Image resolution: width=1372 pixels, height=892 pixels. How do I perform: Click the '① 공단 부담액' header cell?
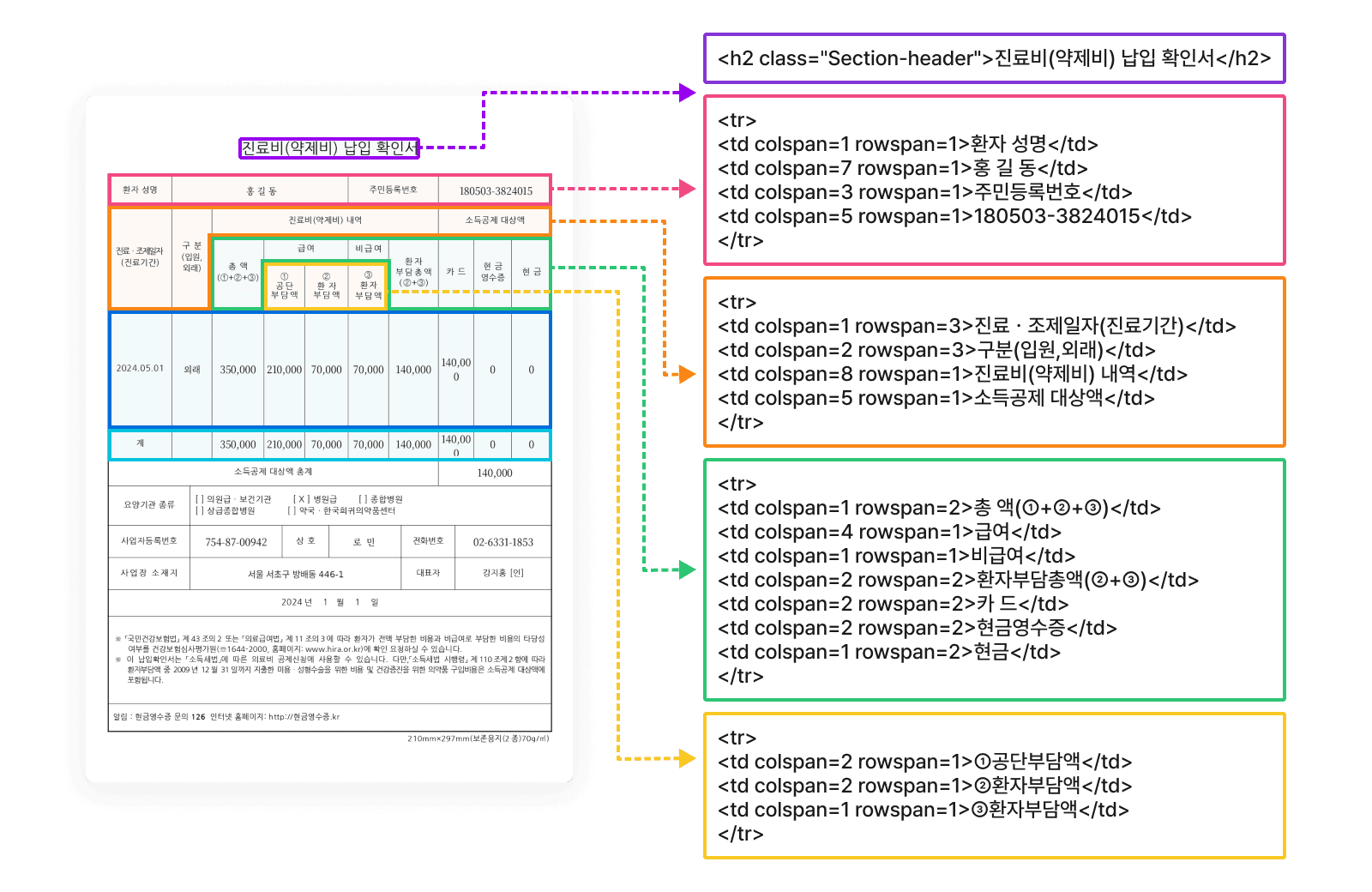click(284, 286)
